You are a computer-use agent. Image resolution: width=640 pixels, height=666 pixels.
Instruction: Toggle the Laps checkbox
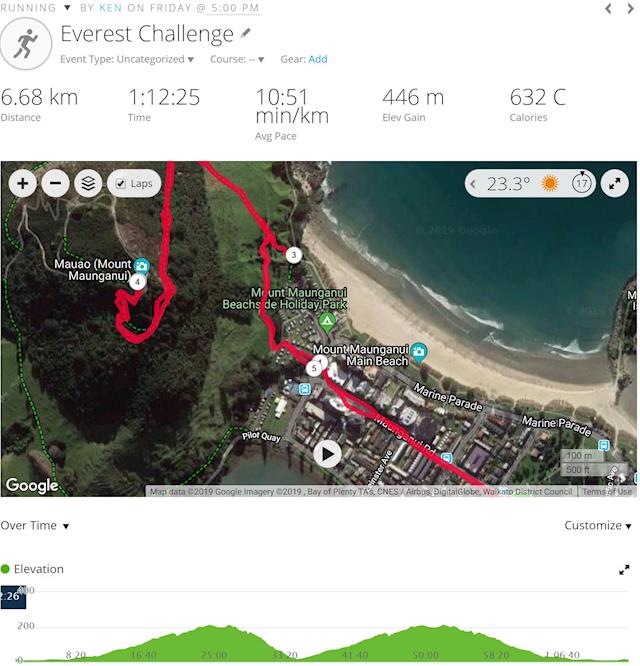coord(121,183)
